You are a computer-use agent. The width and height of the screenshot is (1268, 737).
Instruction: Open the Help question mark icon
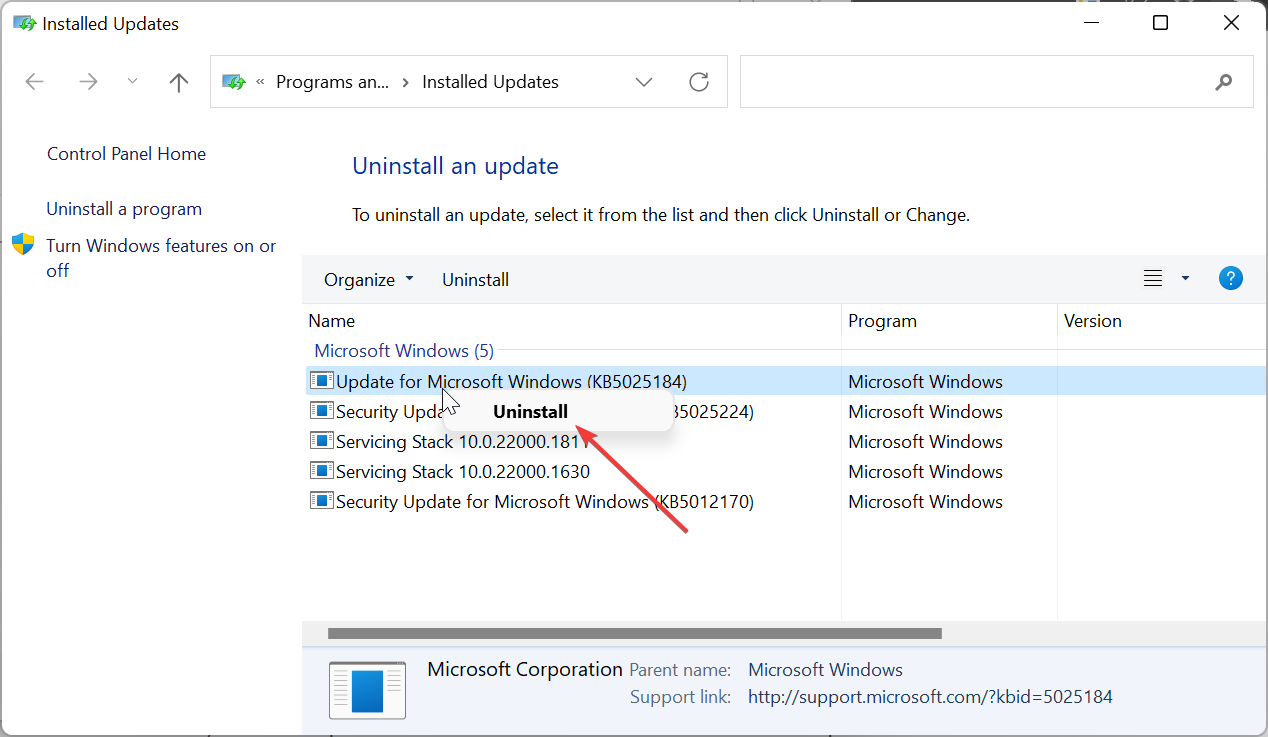1231,278
